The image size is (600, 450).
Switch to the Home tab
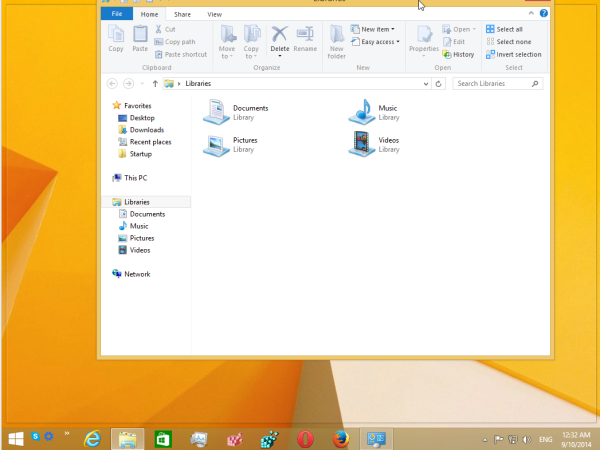pos(149,14)
